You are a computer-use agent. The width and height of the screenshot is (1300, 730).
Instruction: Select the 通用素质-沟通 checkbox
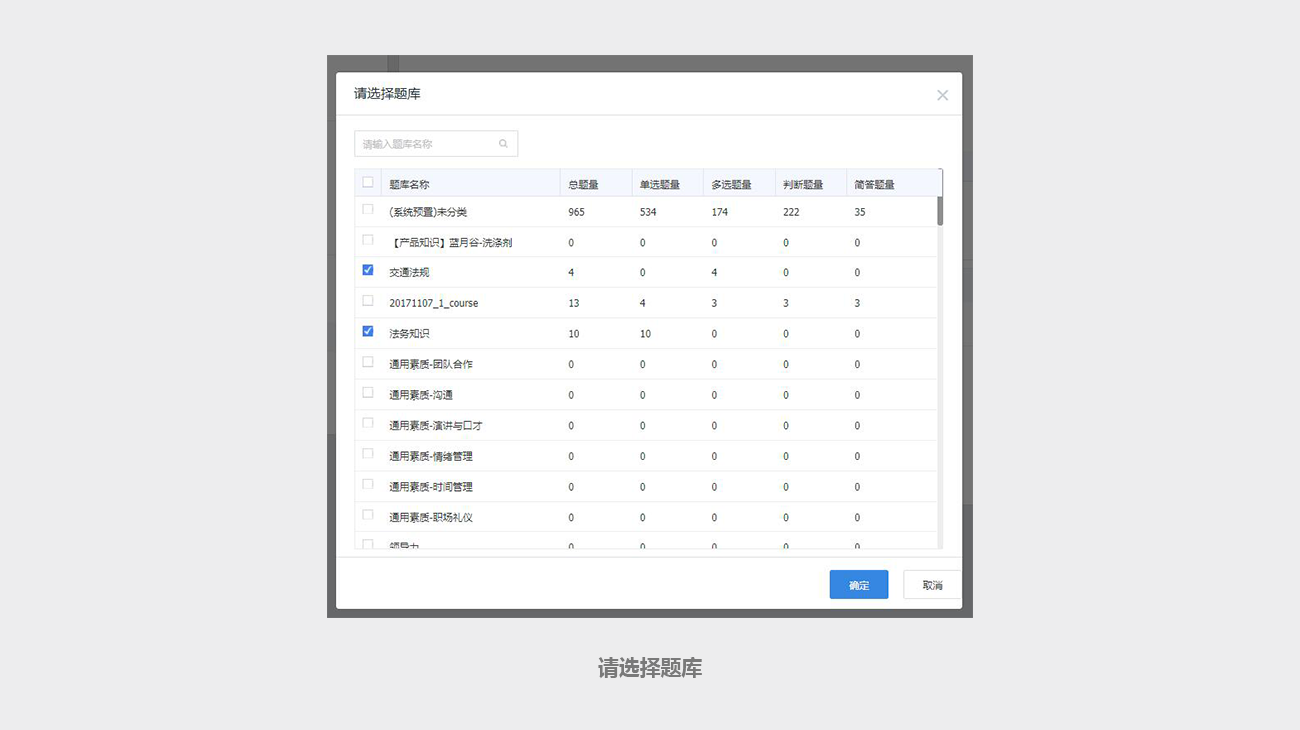pyautogui.click(x=368, y=393)
